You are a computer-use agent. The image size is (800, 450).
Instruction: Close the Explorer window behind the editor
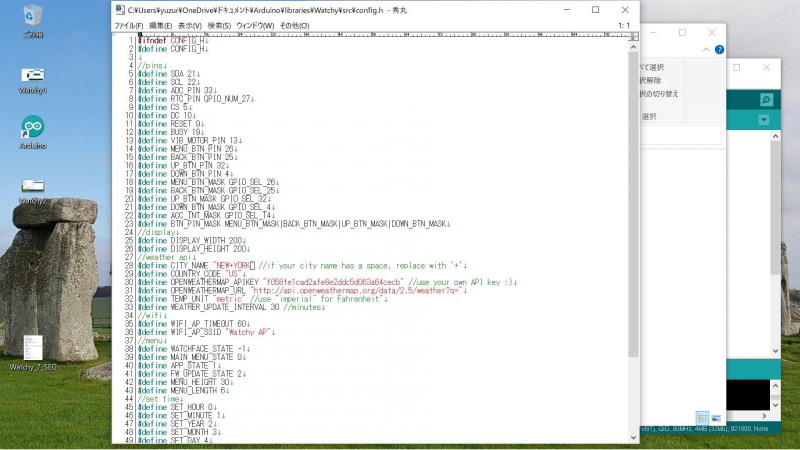coord(712,33)
